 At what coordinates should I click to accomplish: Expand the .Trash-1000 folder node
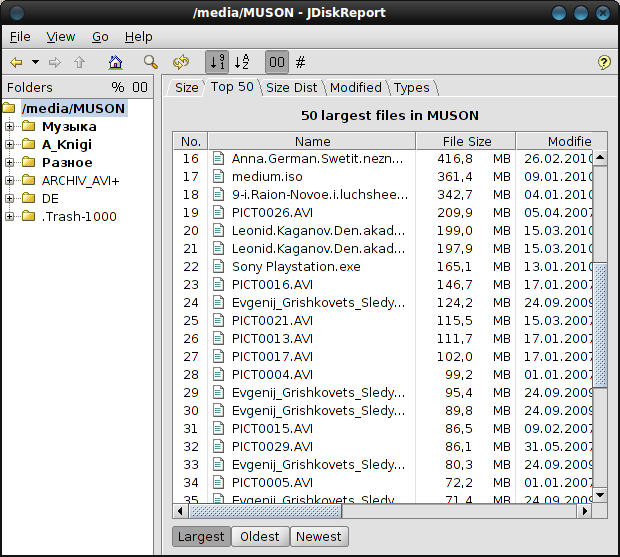click(9, 217)
